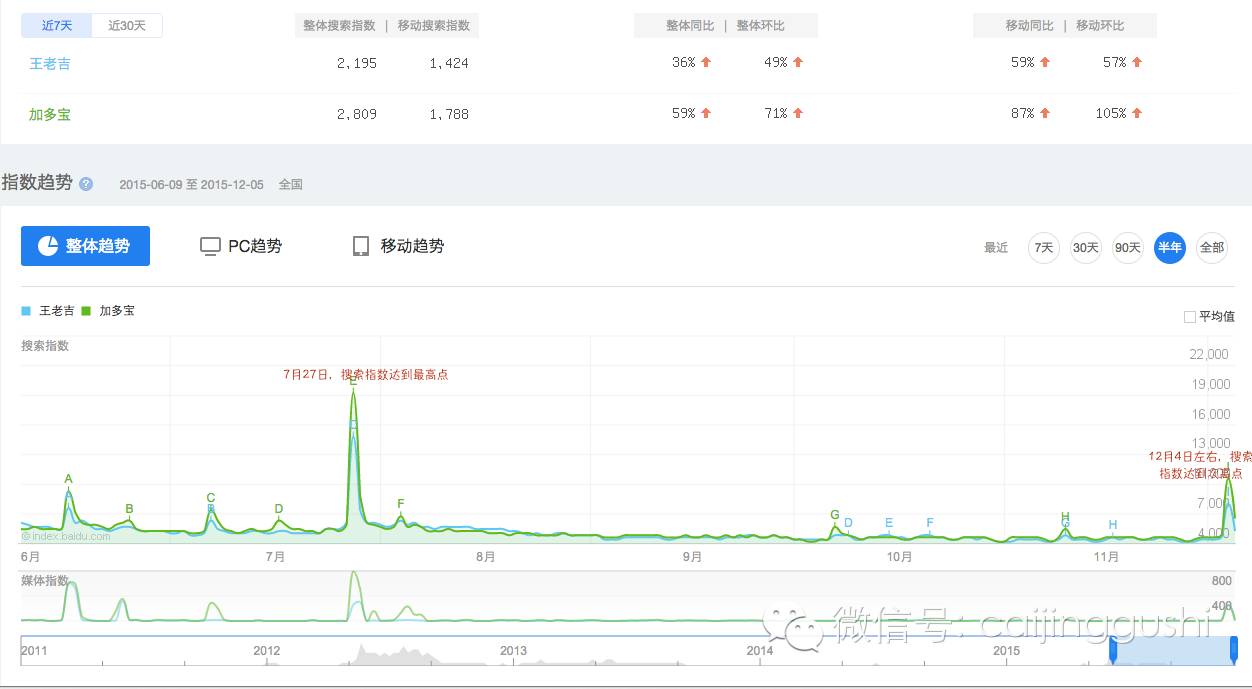Click up arrow beside 加多宝 105% 移动环比
The image size is (1252, 689).
tap(1137, 113)
